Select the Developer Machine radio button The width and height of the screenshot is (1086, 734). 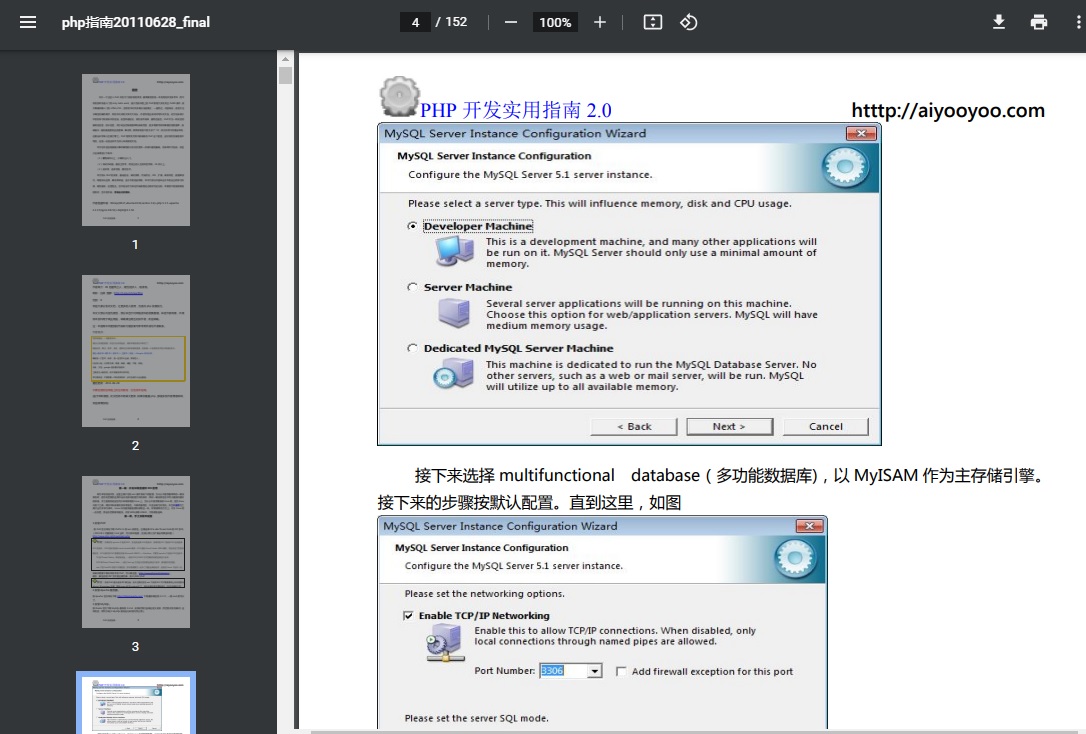tap(413, 226)
